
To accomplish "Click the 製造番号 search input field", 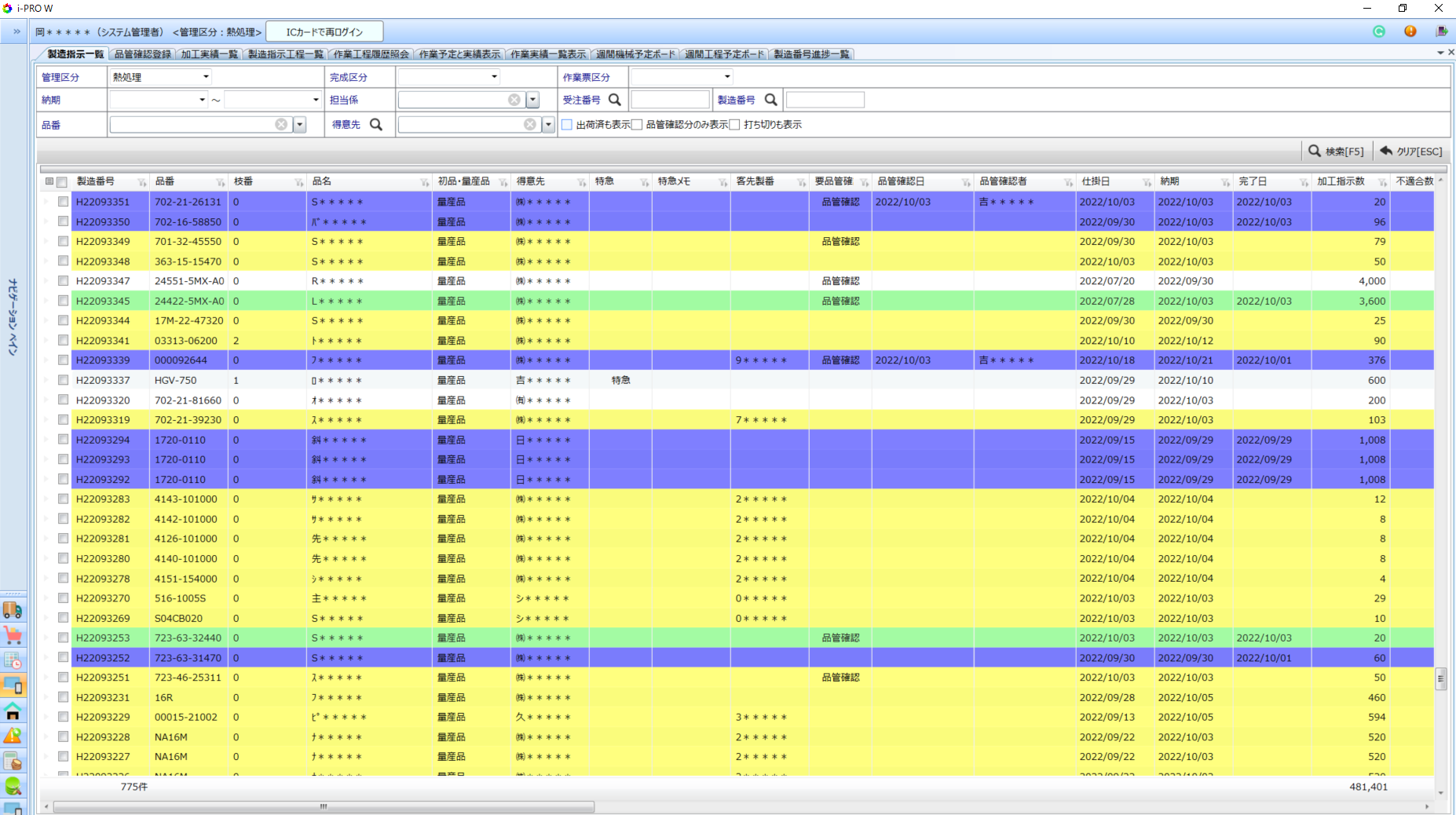I will pyautogui.click(x=825, y=100).
